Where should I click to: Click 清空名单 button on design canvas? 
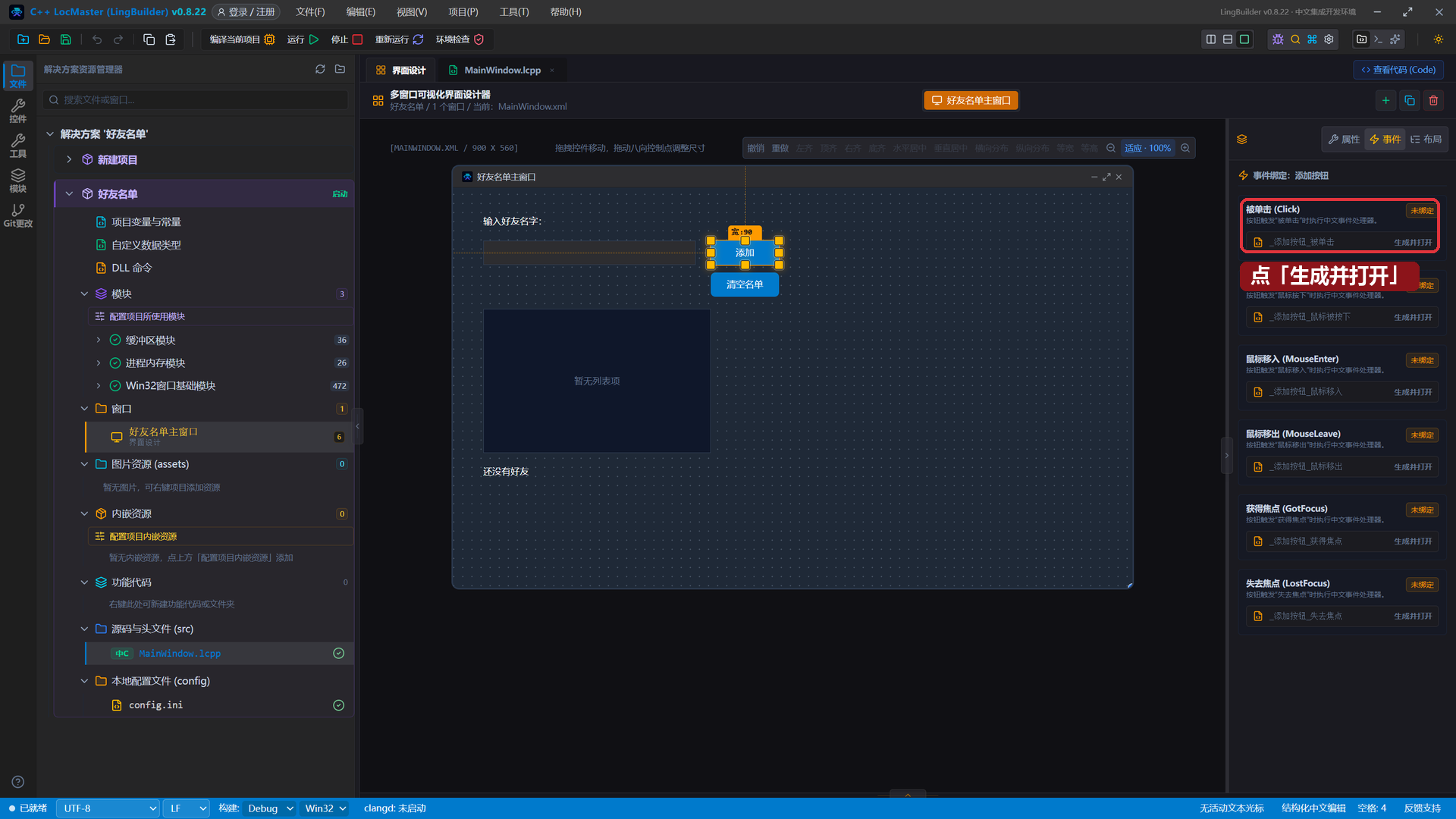pos(745,284)
